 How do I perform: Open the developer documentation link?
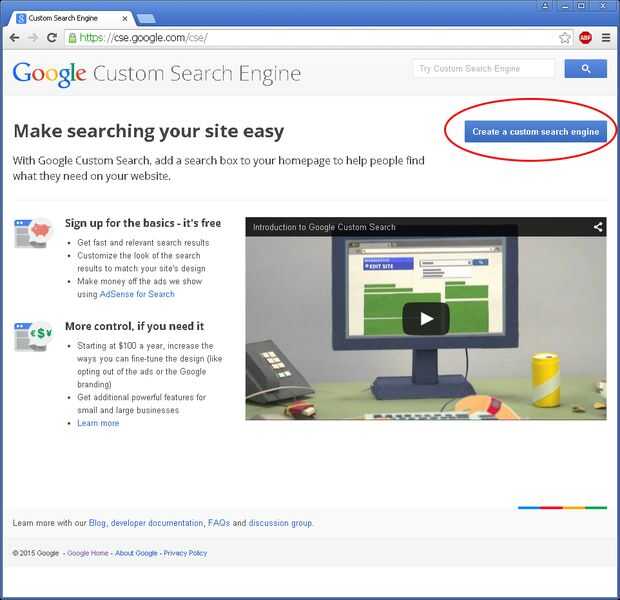157,523
